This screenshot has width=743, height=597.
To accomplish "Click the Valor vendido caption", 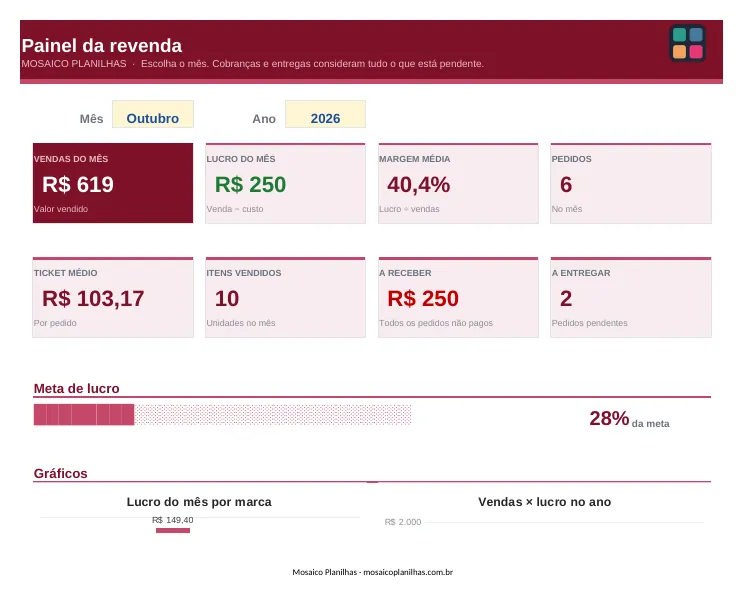I will (61, 209).
